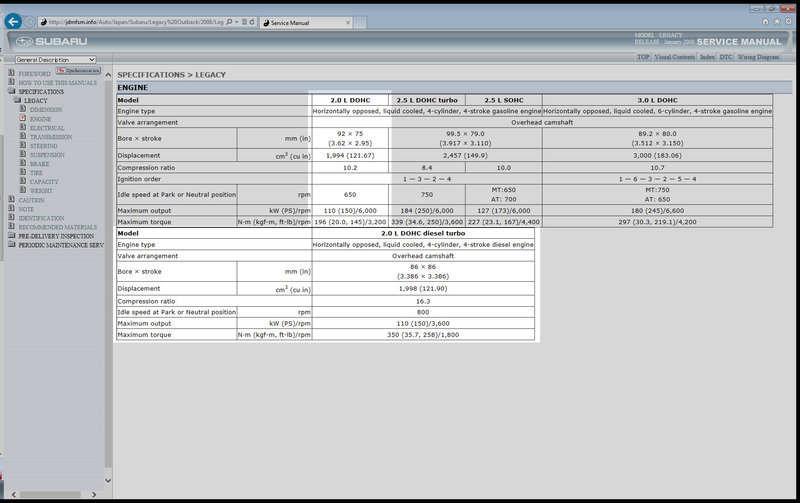Click the 16.3 compression ratio cell

tap(423, 301)
